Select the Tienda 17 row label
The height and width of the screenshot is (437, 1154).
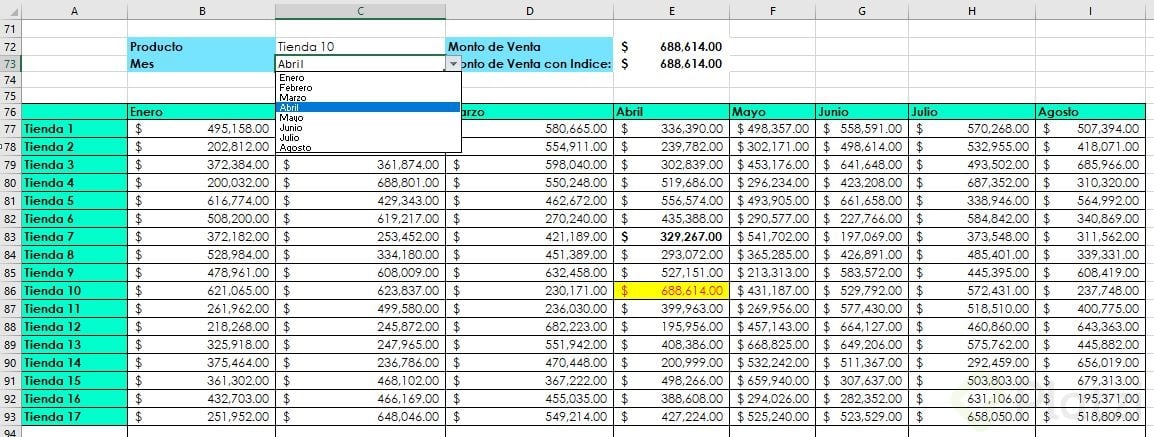click(x=74, y=416)
